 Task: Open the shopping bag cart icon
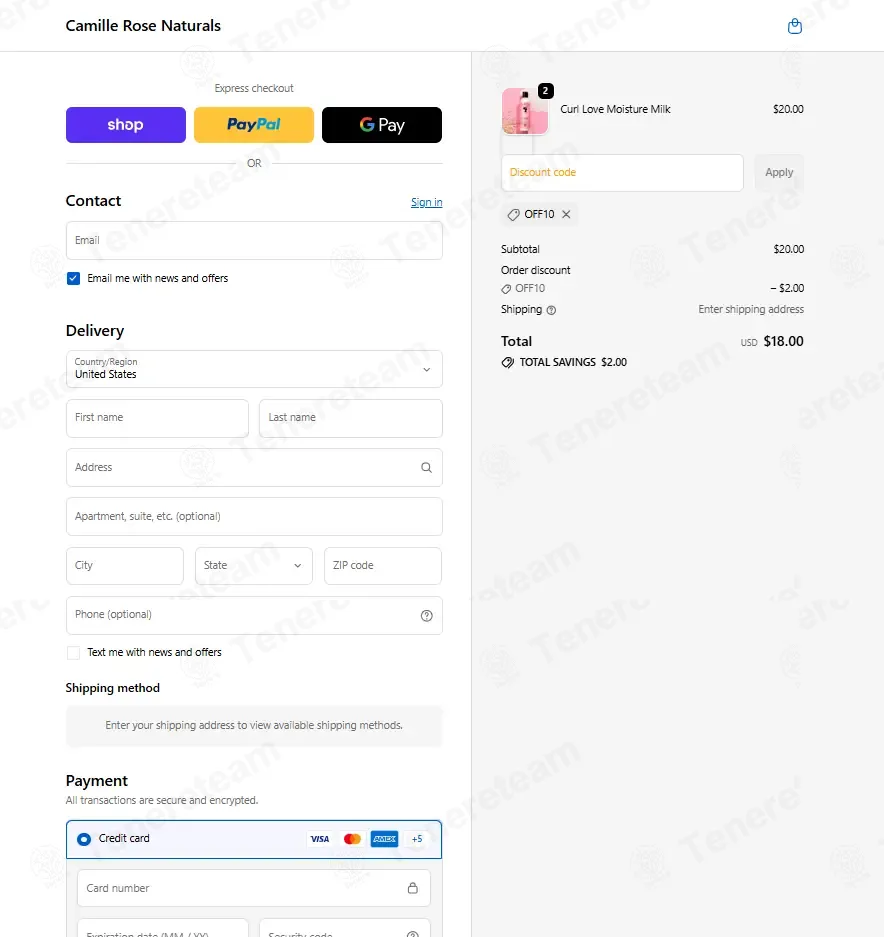click(x=794, y=26)
